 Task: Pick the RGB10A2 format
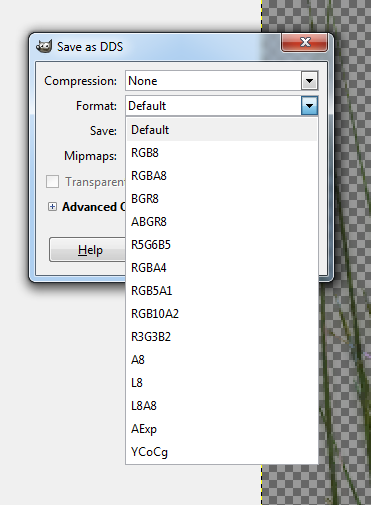(222, 314)
